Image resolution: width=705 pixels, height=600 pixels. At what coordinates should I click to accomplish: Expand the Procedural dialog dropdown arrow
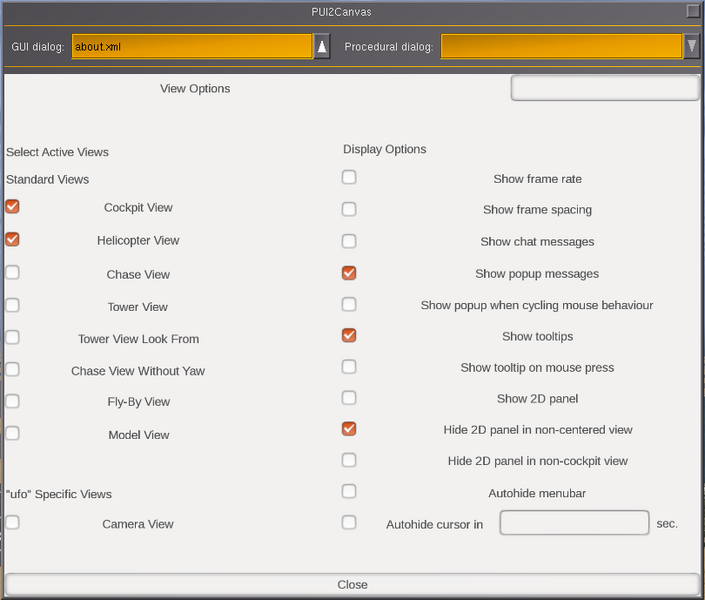[x=692, y=46]
